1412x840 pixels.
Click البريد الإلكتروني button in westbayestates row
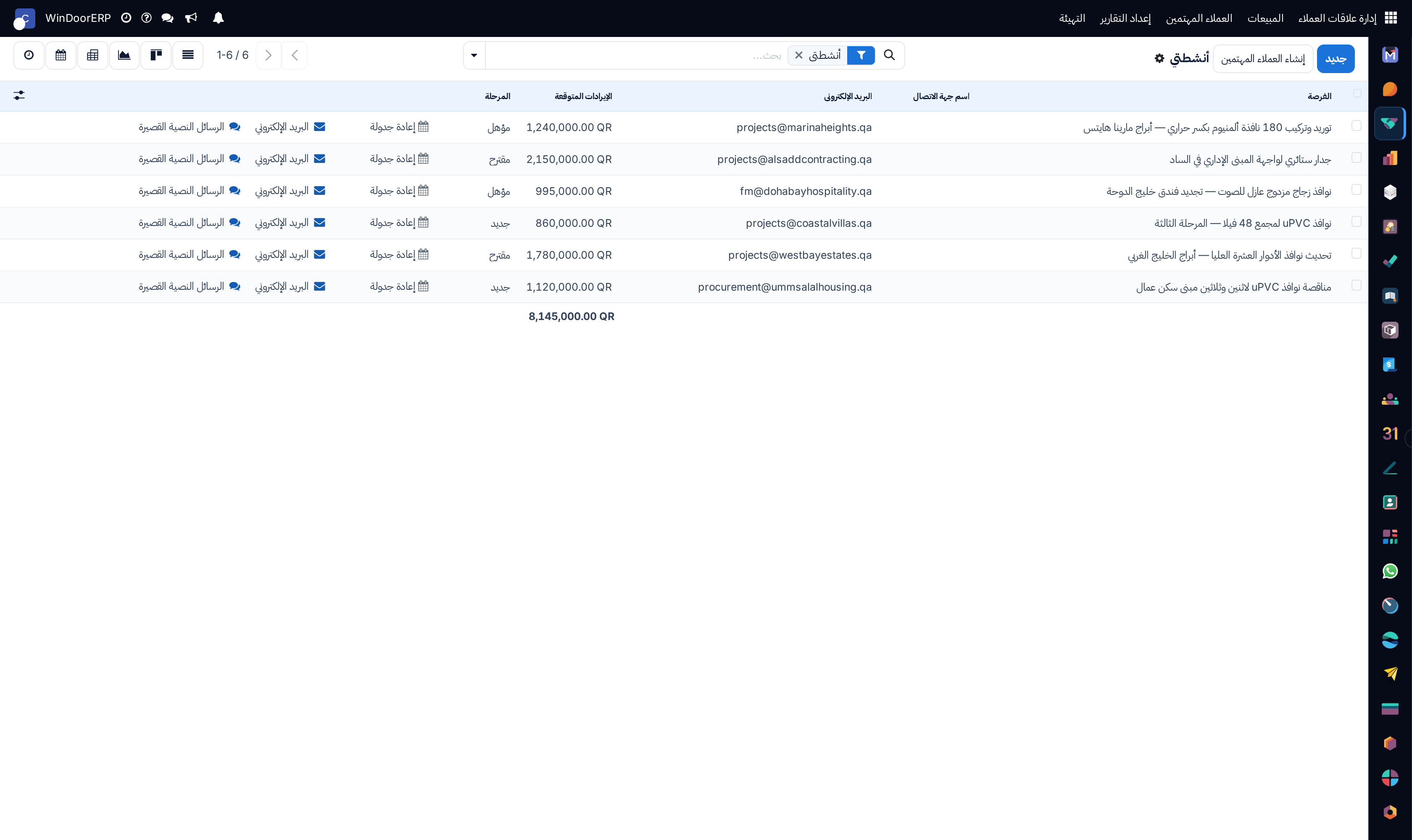point(290,255)
